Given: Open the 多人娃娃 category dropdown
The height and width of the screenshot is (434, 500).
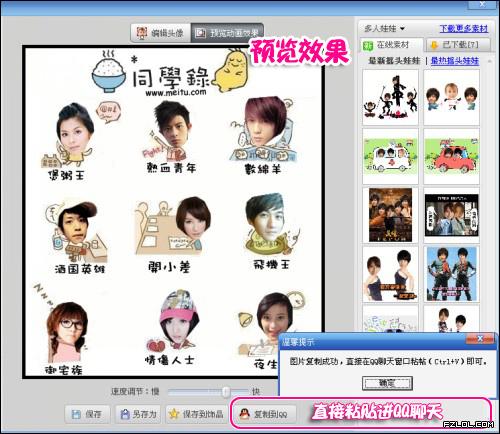Looking at the screenshot, I should point(384,29).
